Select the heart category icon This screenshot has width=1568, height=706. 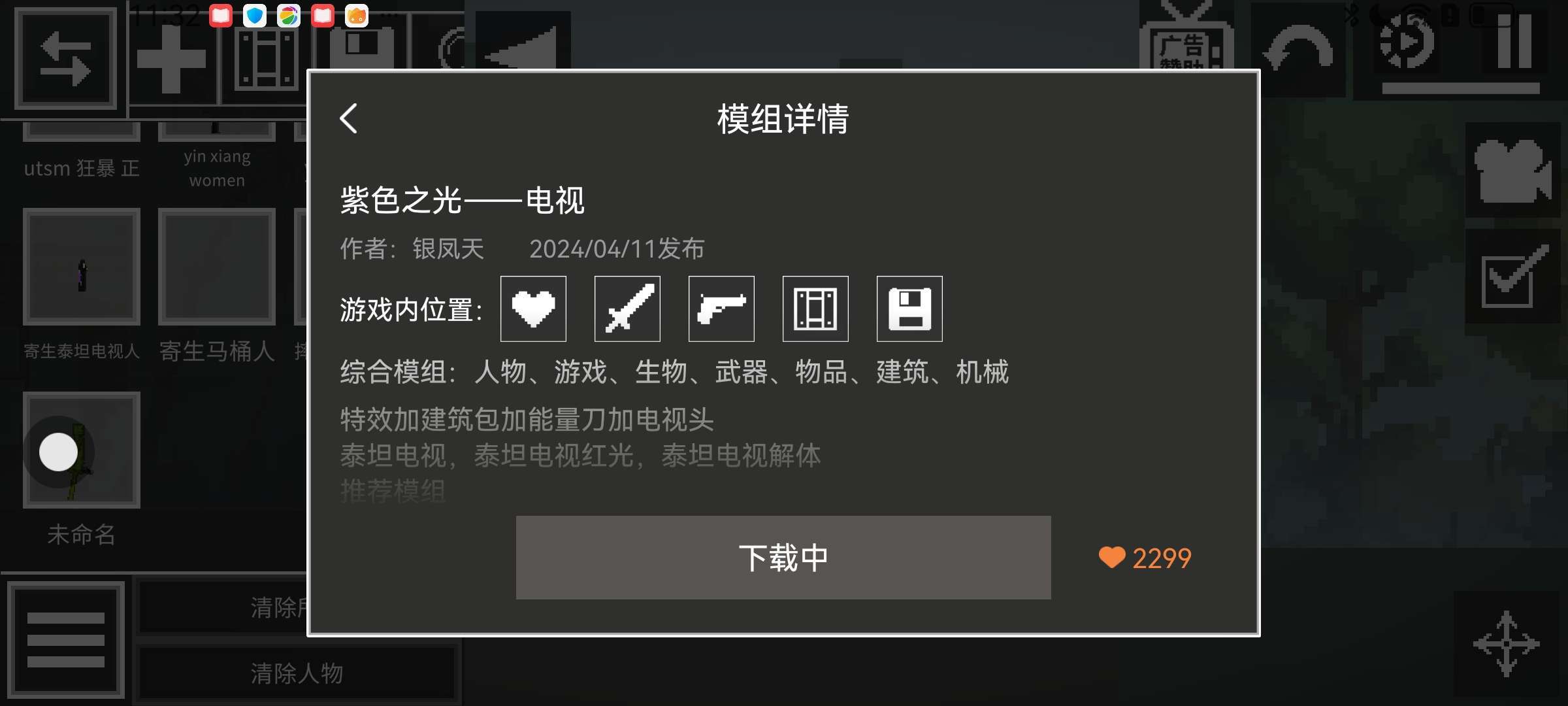pos(533,309)
